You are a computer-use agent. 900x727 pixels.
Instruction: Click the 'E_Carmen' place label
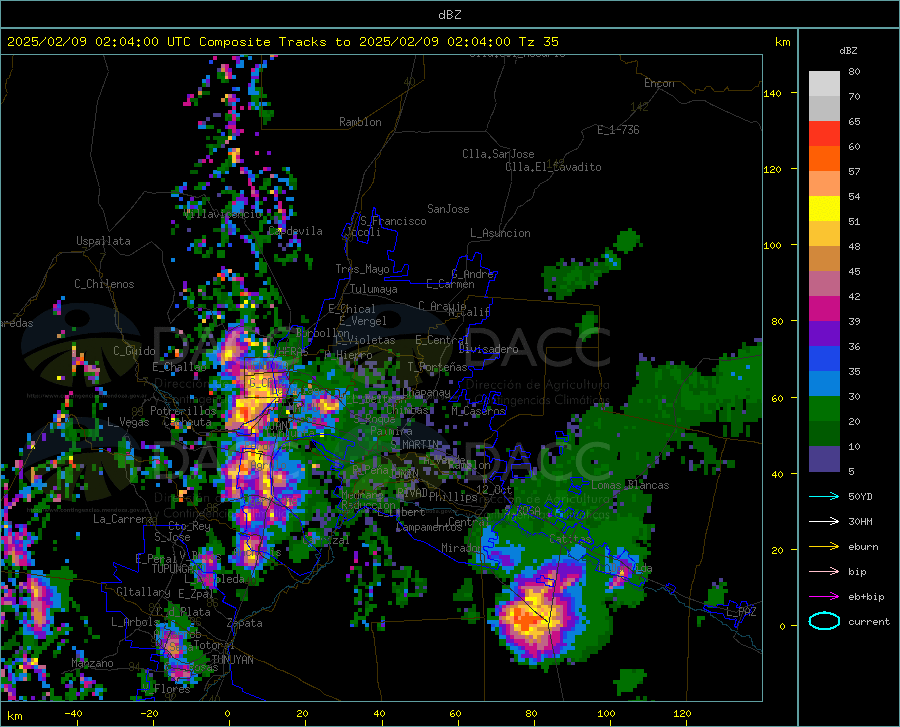point(451,283)
